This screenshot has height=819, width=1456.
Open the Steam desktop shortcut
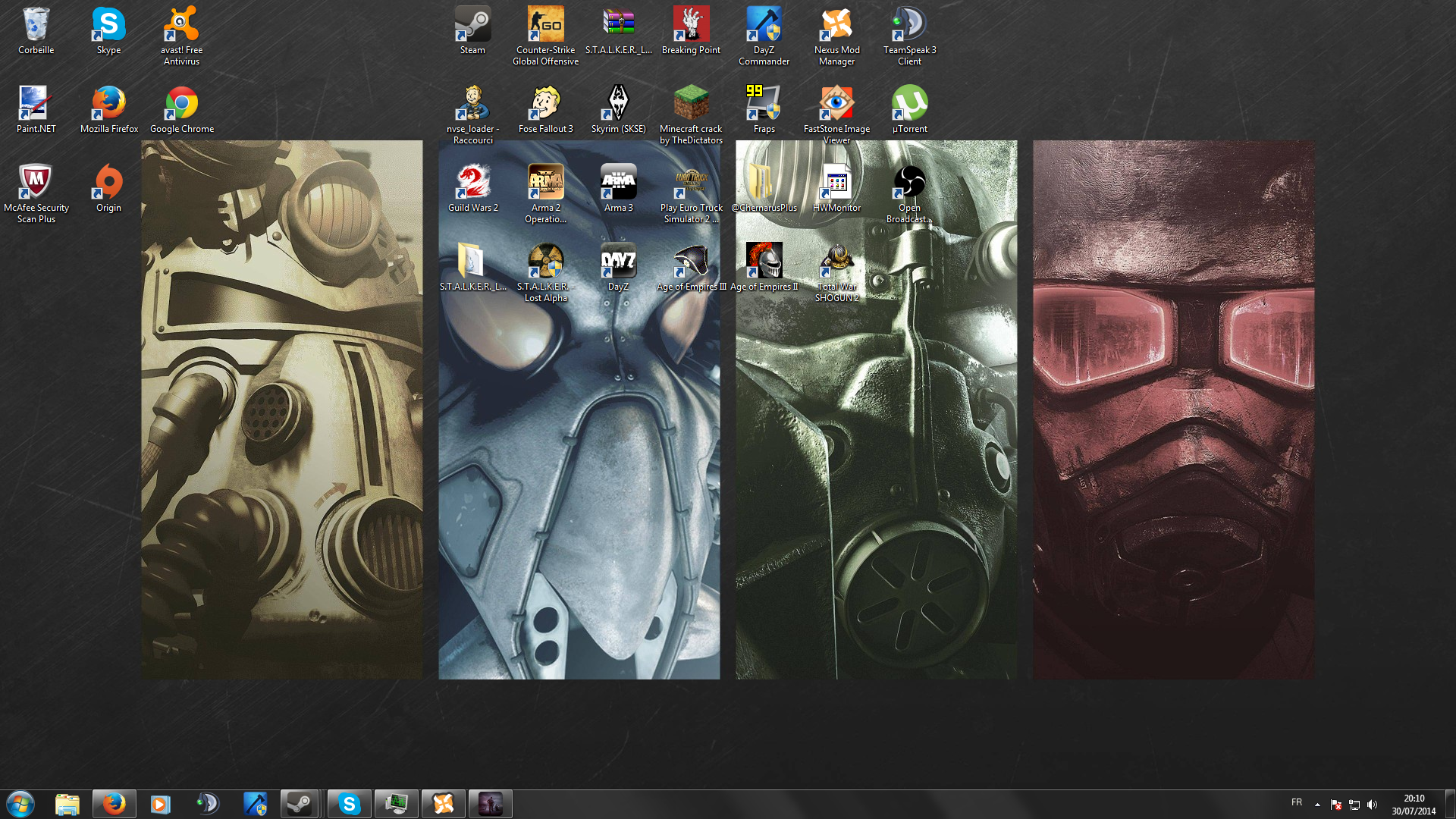(x=472, y=31)
